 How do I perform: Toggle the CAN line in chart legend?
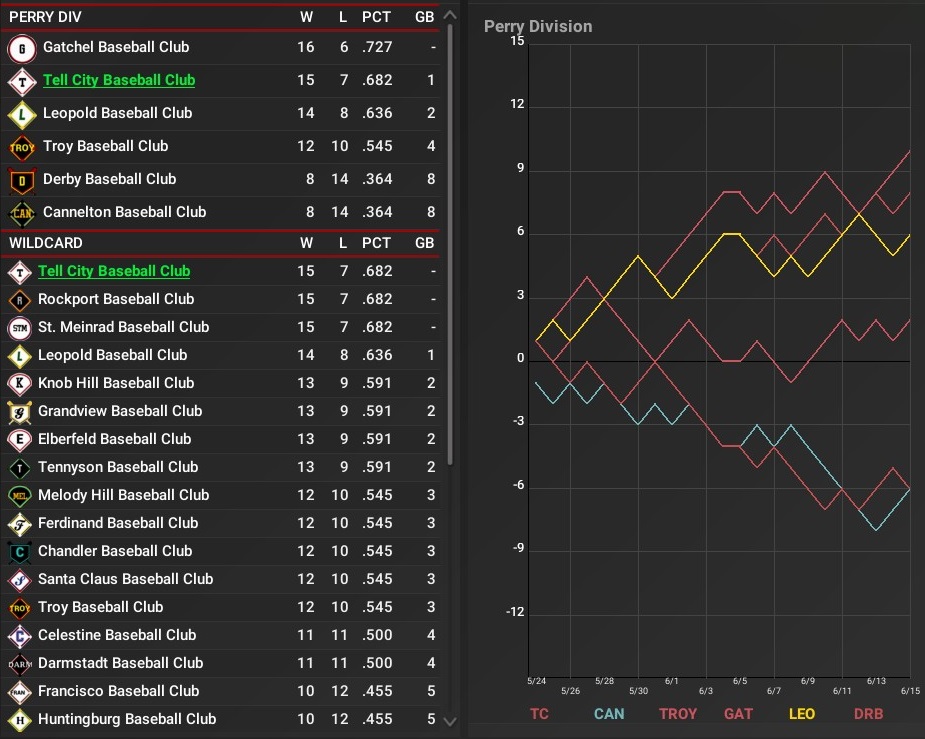click(x=608, y=714)
